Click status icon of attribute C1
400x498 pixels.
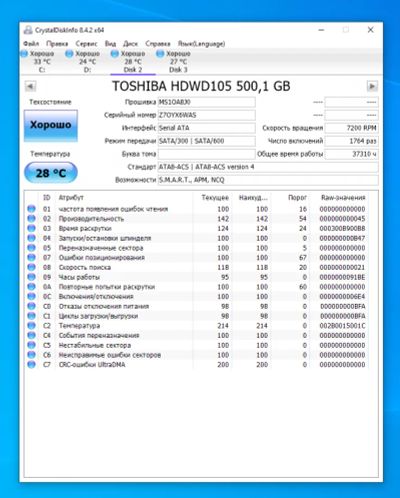[31, 316]
